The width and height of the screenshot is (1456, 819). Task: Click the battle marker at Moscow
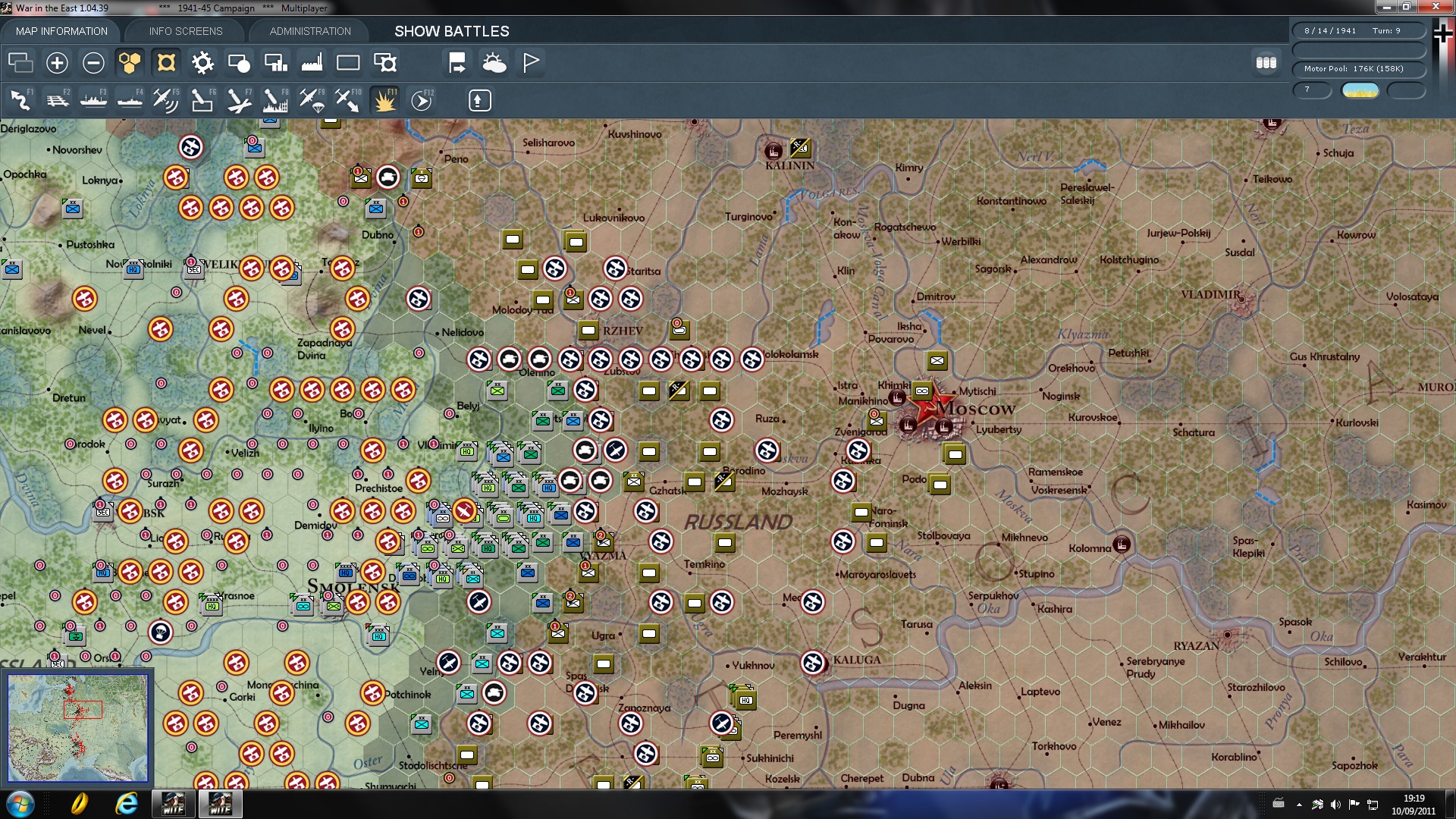click(931, 403)
